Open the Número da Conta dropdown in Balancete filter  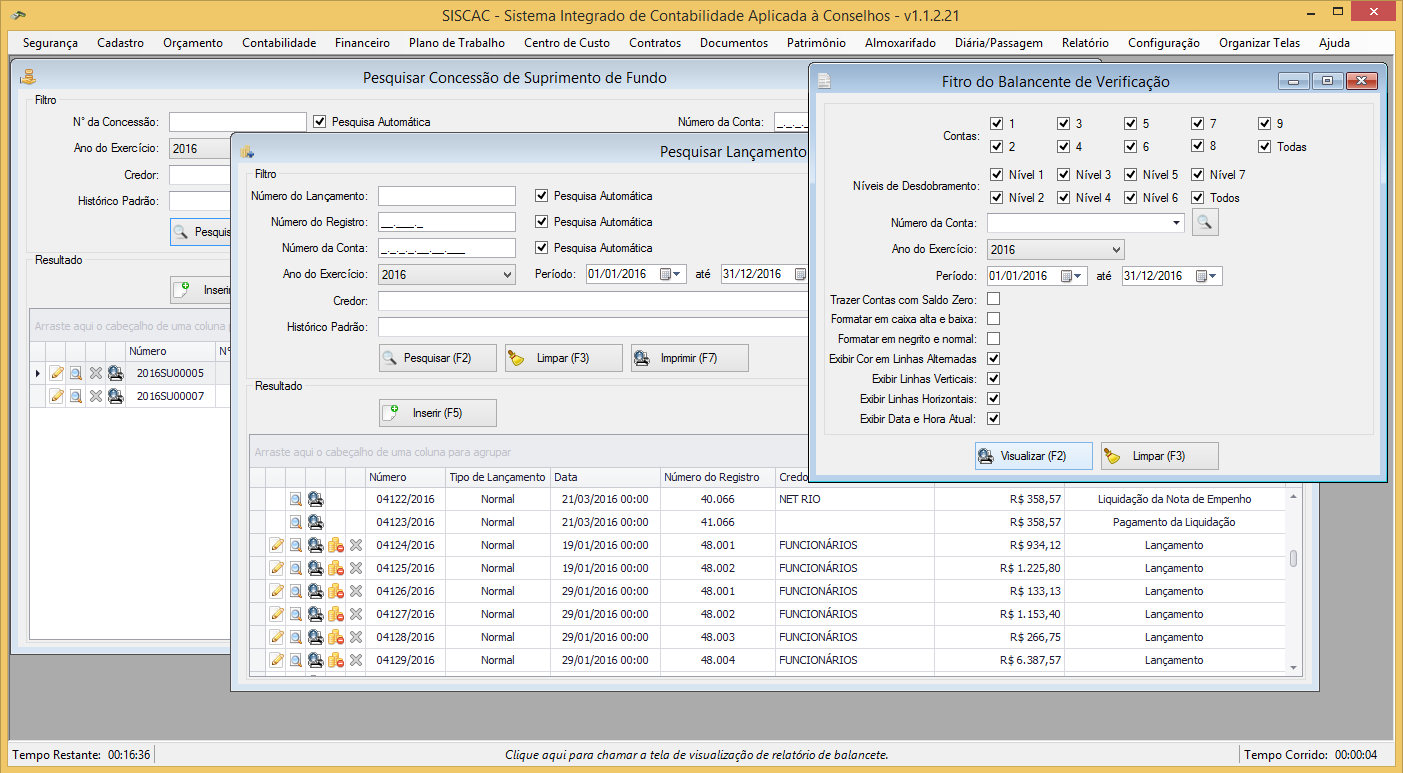[1175, 223]
